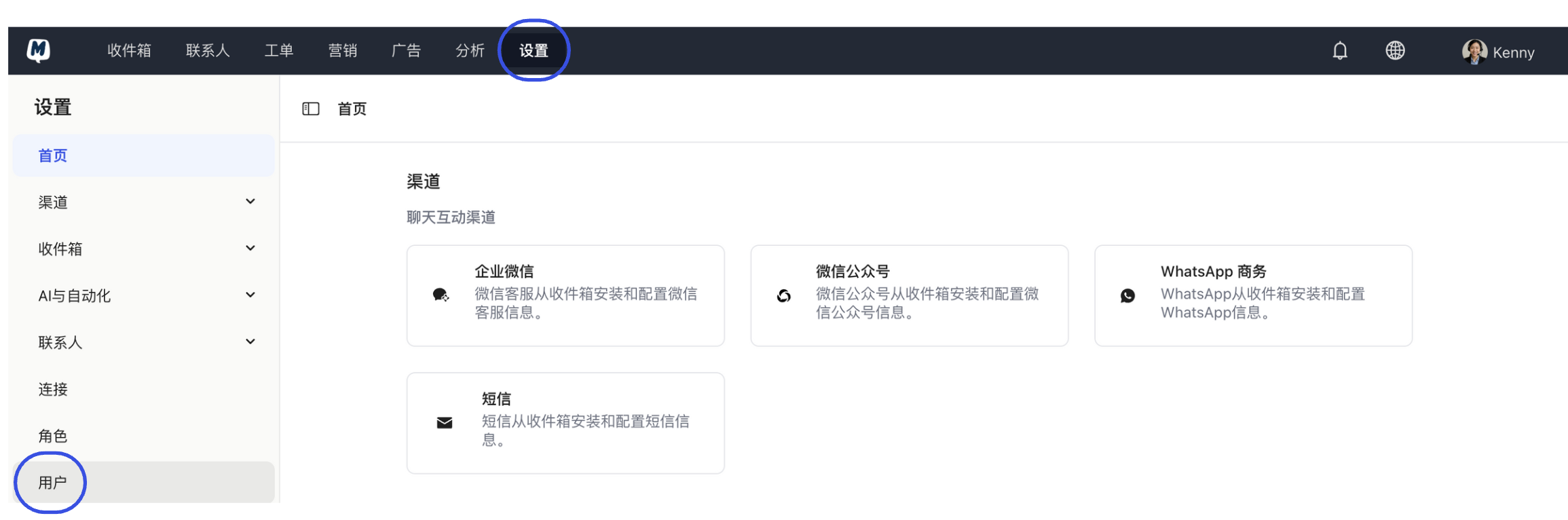The height and width of the screenshot is (520, 1568).
Task: Open 用户 in settings sidebar
Action: [x=143, y=483]
